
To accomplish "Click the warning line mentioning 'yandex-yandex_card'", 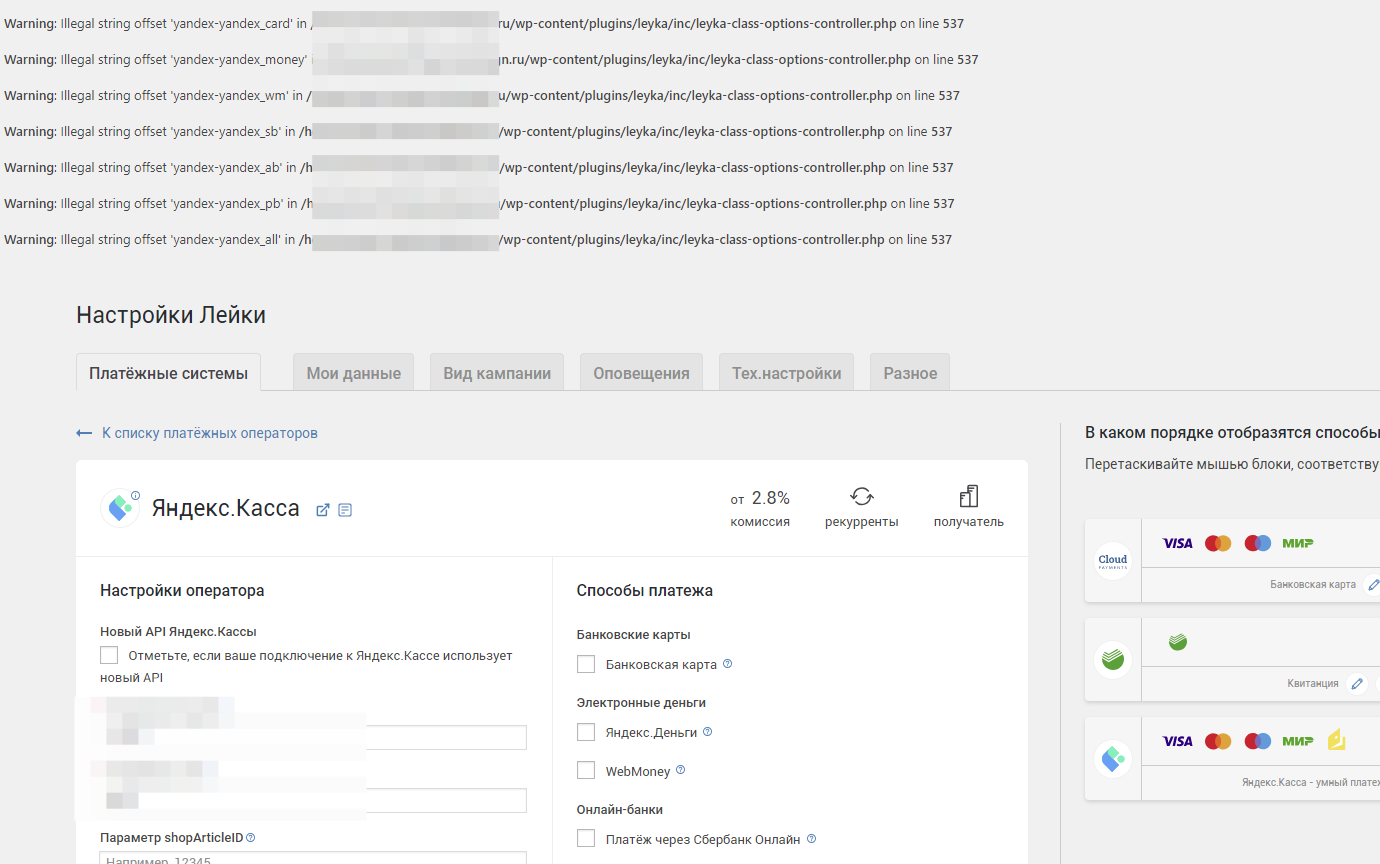I will point(484,23).
